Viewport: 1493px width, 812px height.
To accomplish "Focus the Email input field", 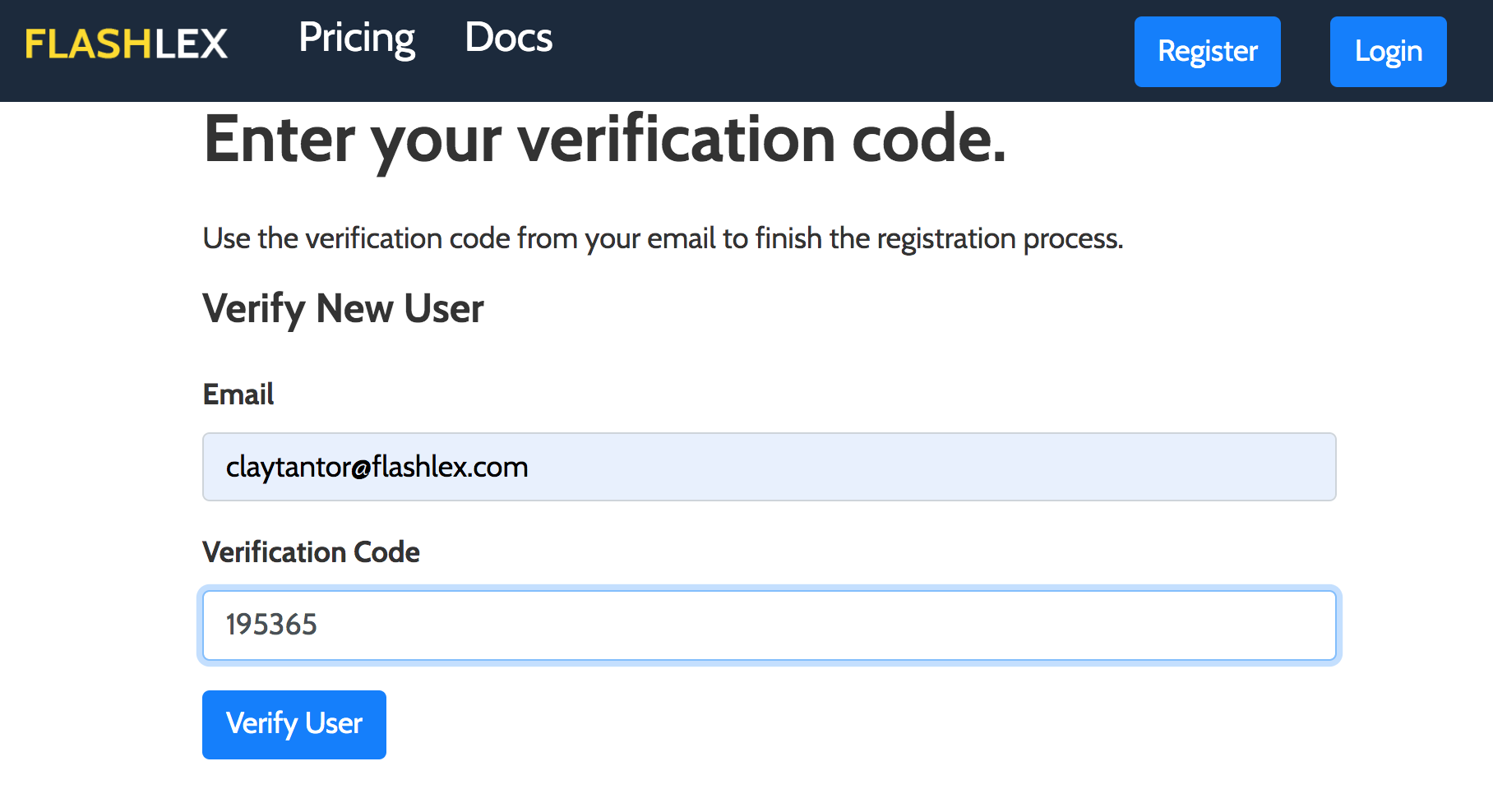I will 769,467.
